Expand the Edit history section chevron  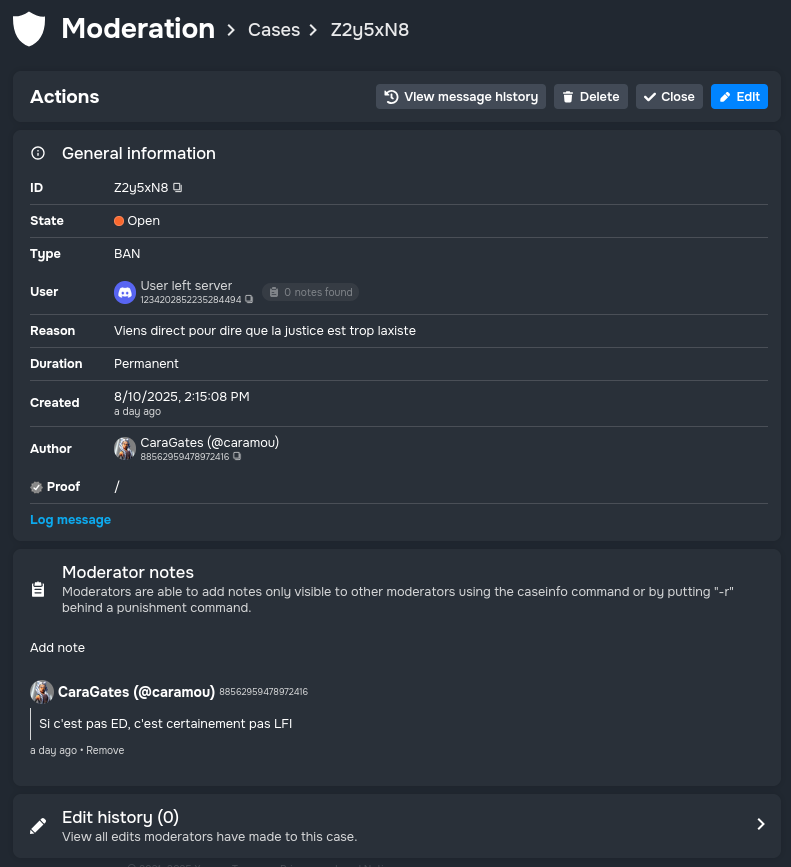point(760,824)
